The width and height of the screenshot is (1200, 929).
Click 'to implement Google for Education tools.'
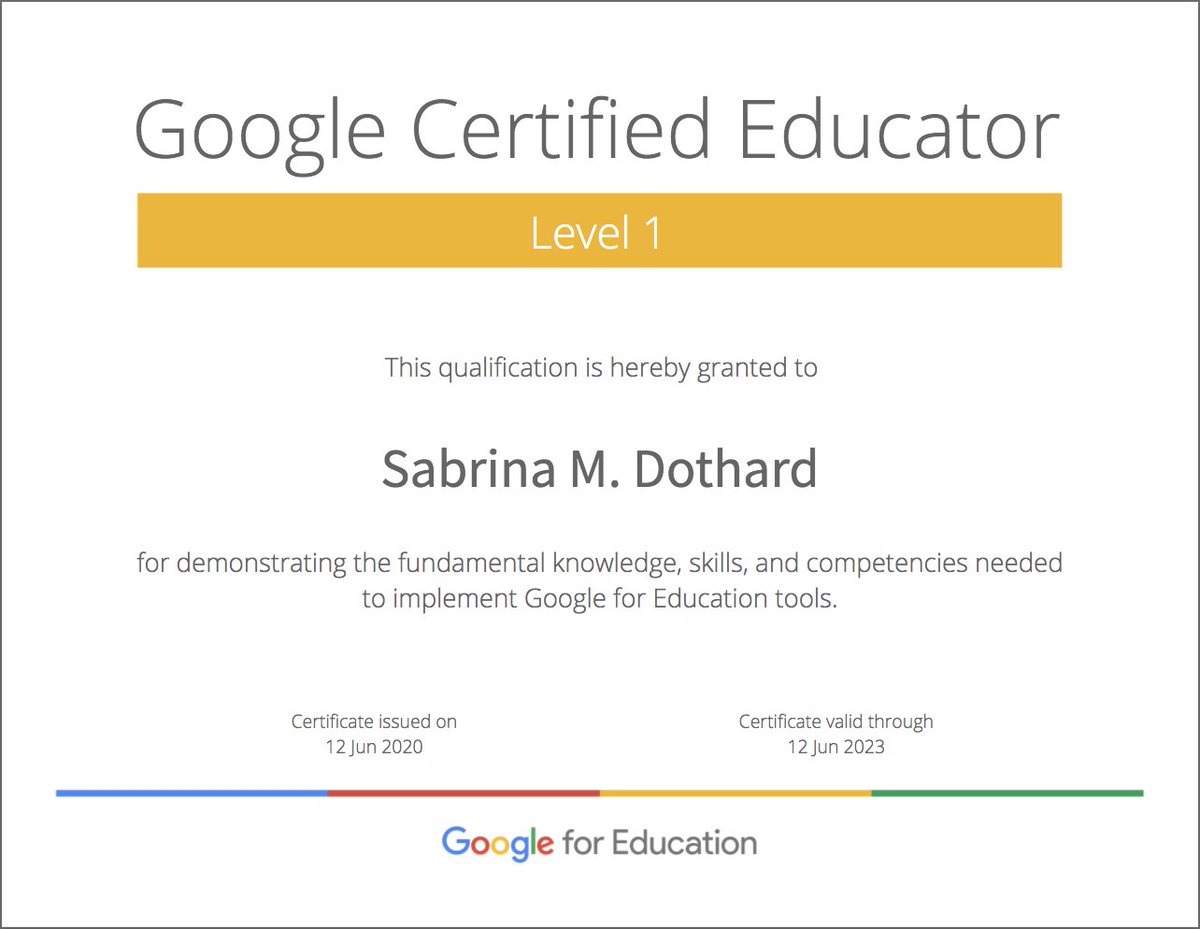599,600
